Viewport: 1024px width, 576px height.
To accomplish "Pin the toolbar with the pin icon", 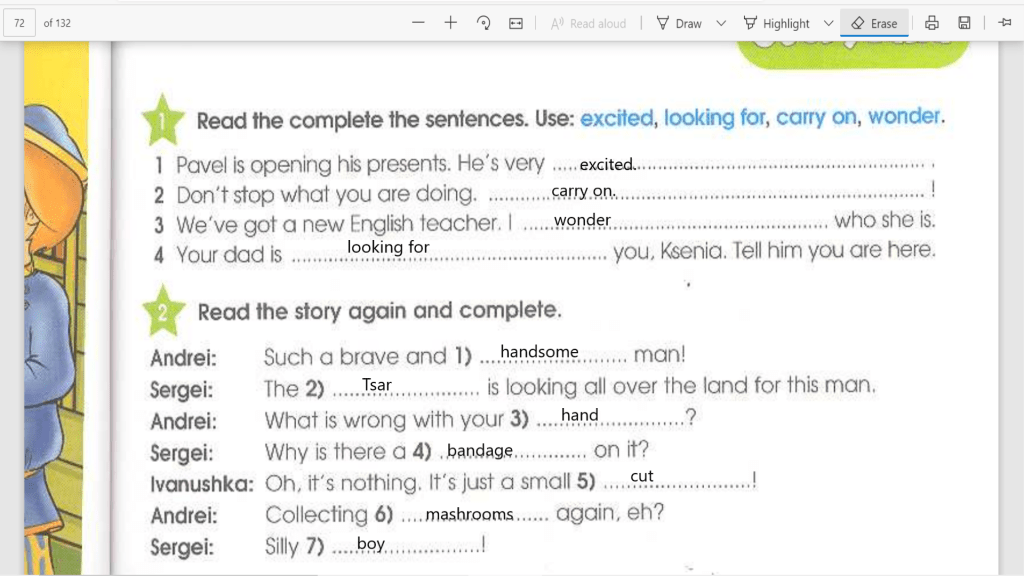I will [1004, 23].
